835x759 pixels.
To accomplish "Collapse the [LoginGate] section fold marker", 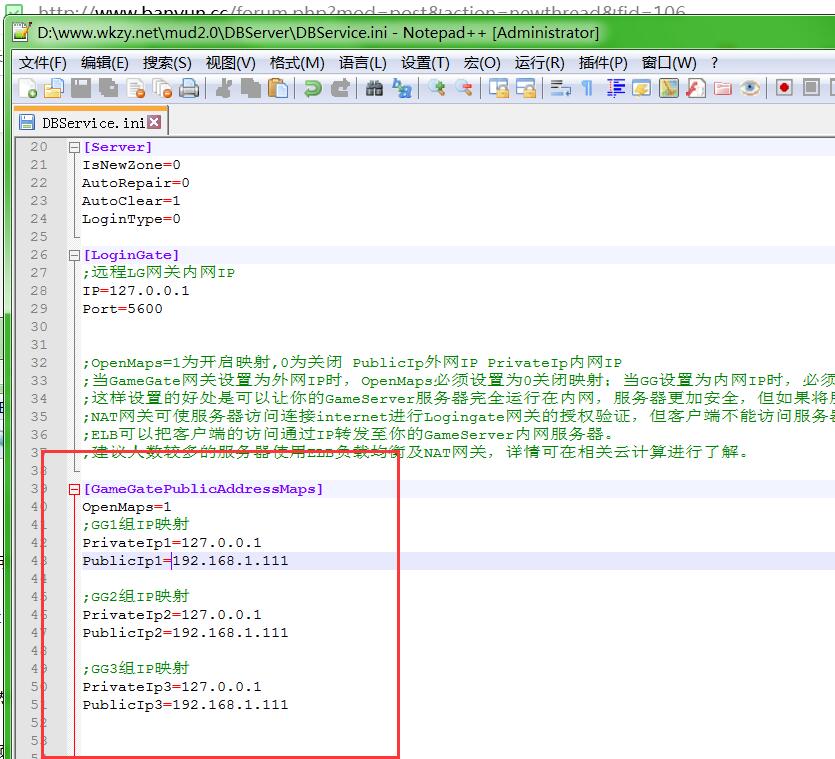I will [74, 255].
